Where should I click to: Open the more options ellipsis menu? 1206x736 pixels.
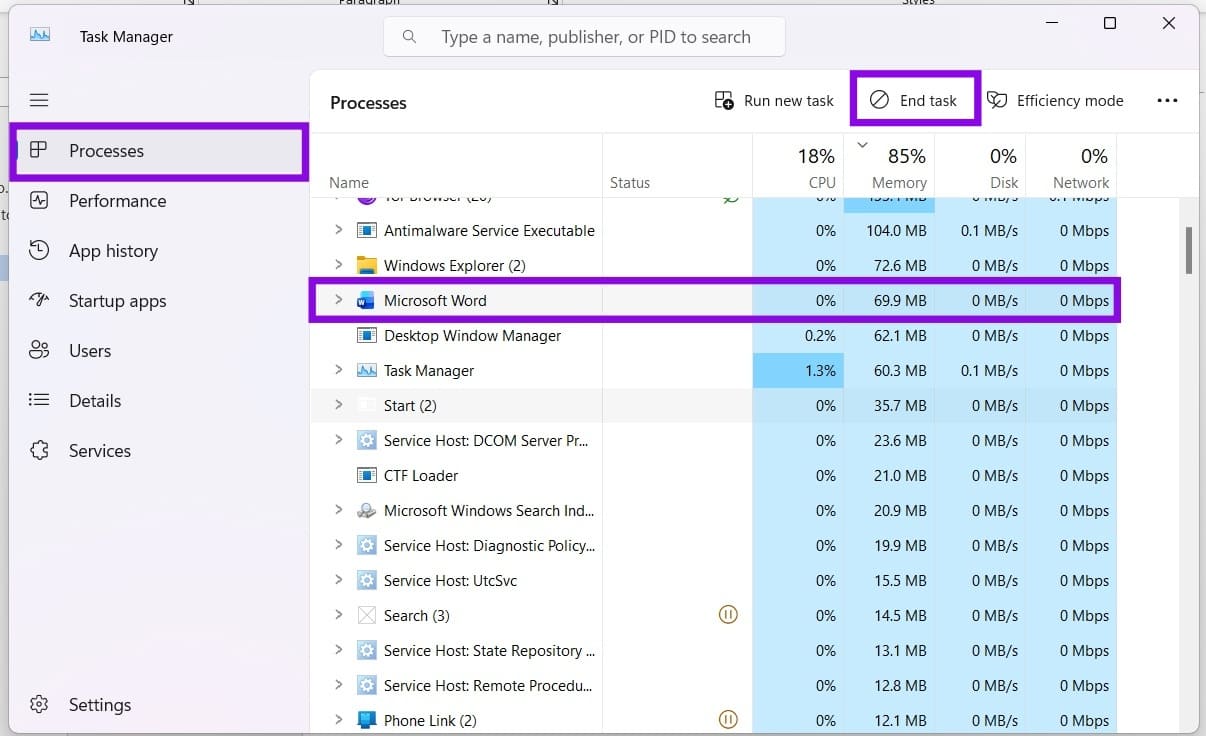pos(1167,100)
